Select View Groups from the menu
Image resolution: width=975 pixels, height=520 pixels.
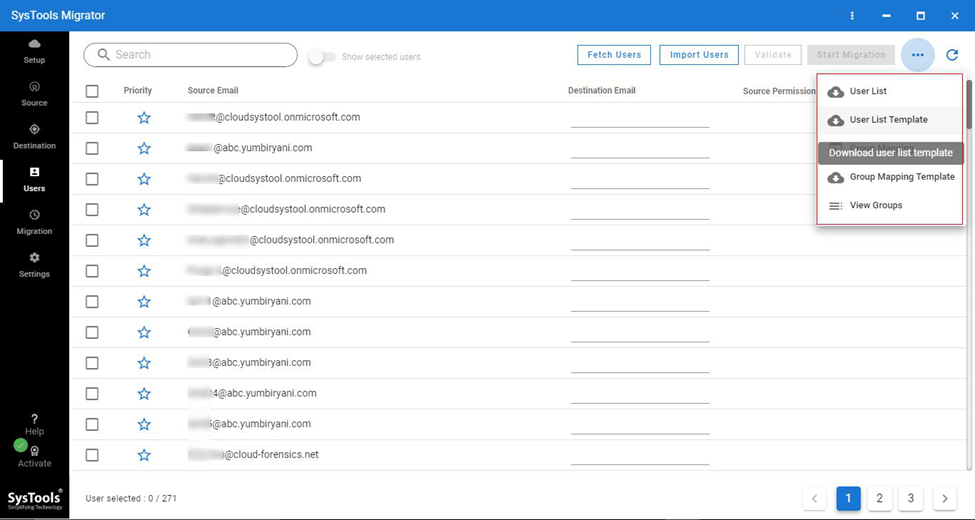tap(890, 205)
